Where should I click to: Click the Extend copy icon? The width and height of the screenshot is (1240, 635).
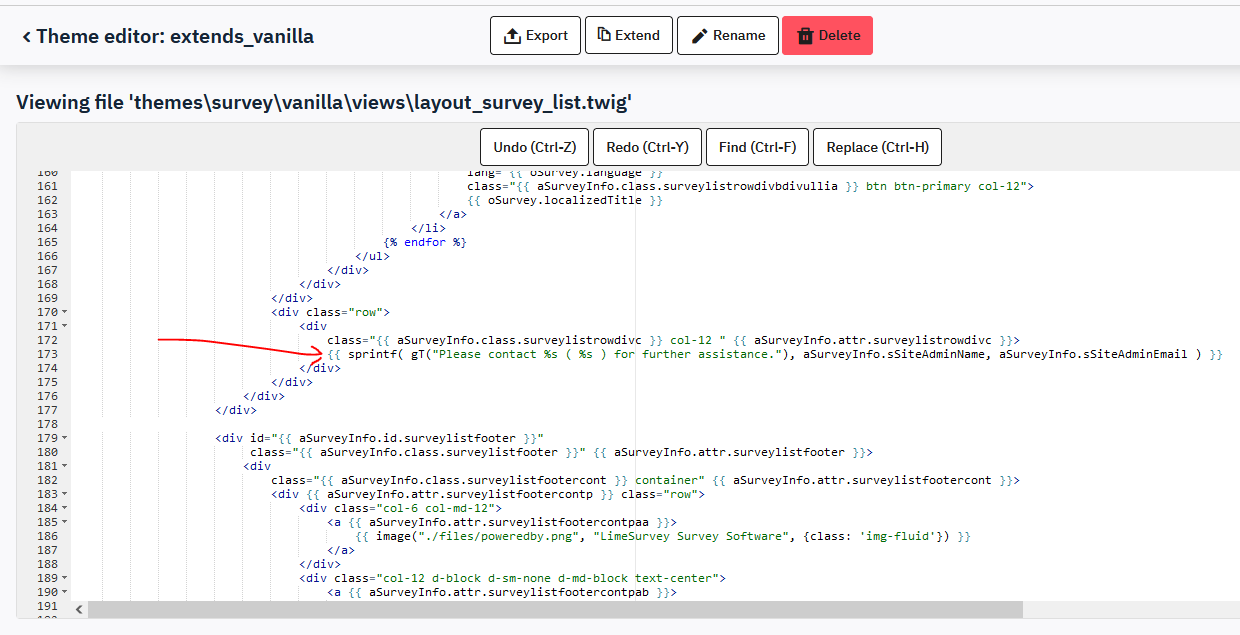pyautogui.click(x=604, y=35)
